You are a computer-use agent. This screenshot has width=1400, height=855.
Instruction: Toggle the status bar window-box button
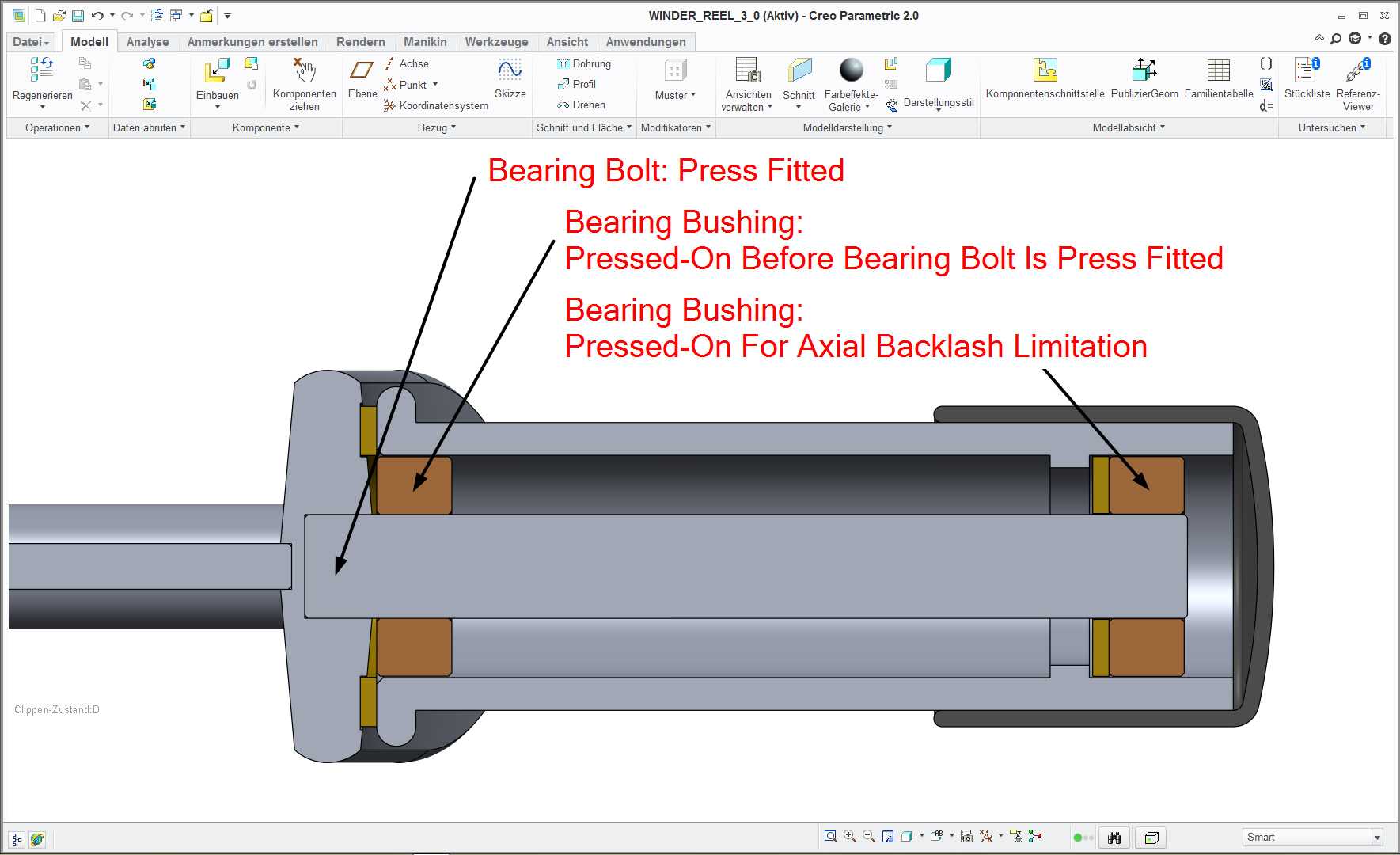tap(1151, 838)
